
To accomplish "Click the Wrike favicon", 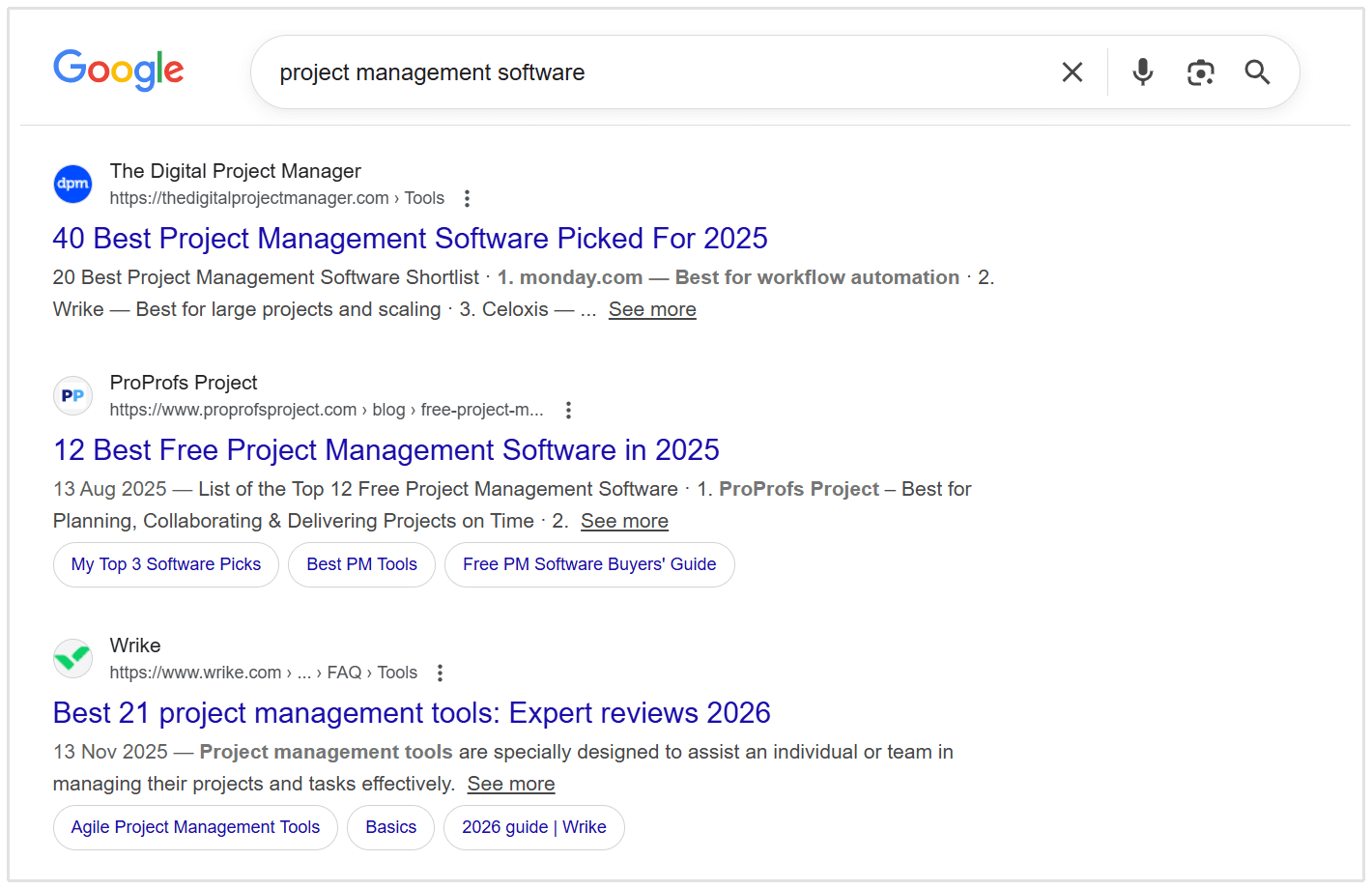I will (x=72, y=658).
